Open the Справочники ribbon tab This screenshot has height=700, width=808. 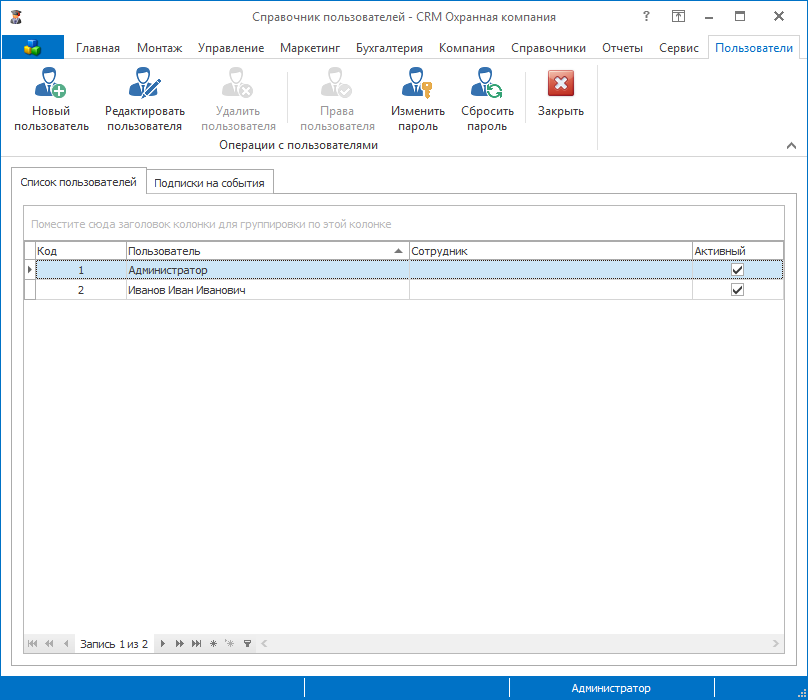(x=548, y=48)
